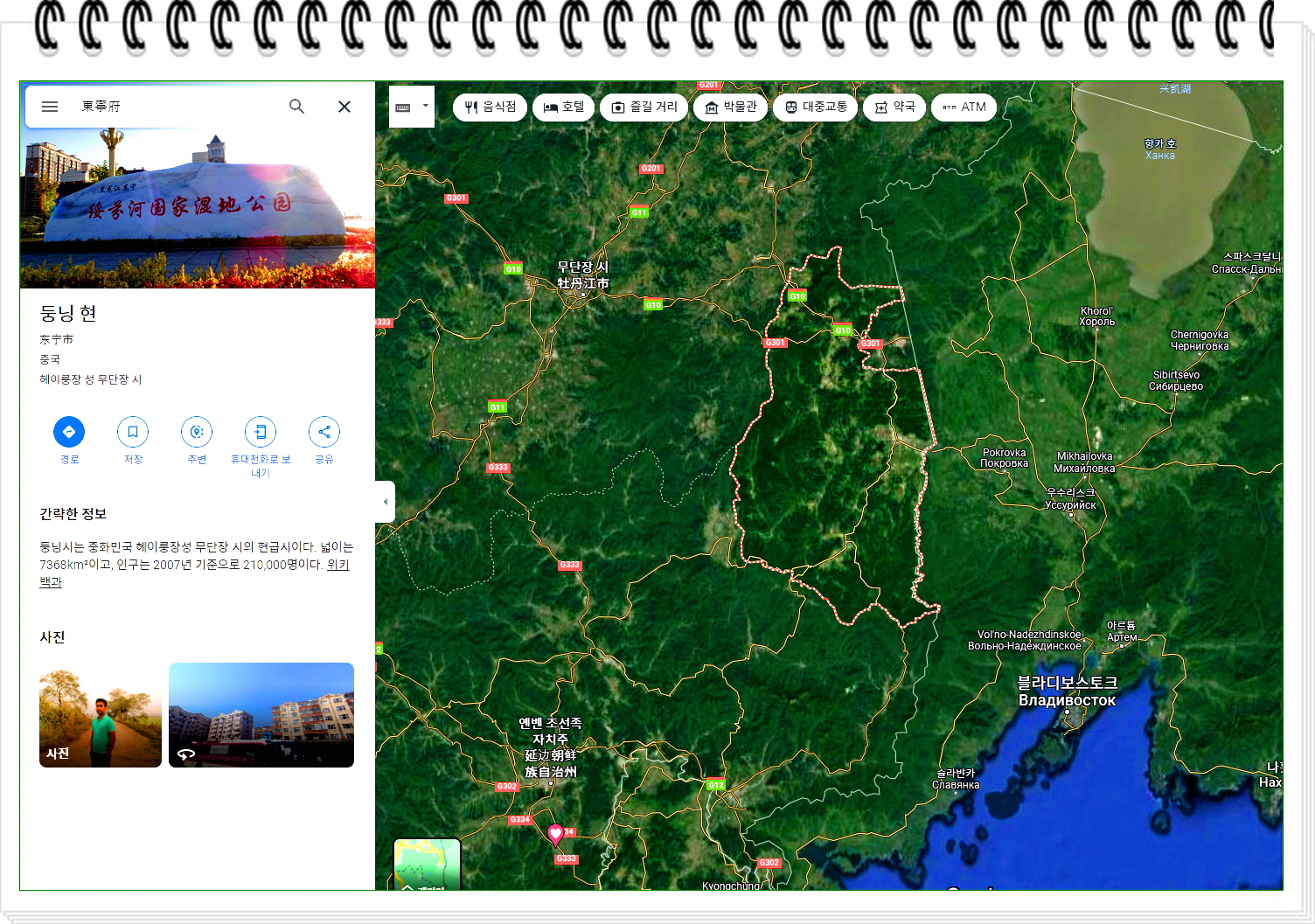
Task: Open the 사진 photo thumbnail with man
Action: tap(101, 715)
